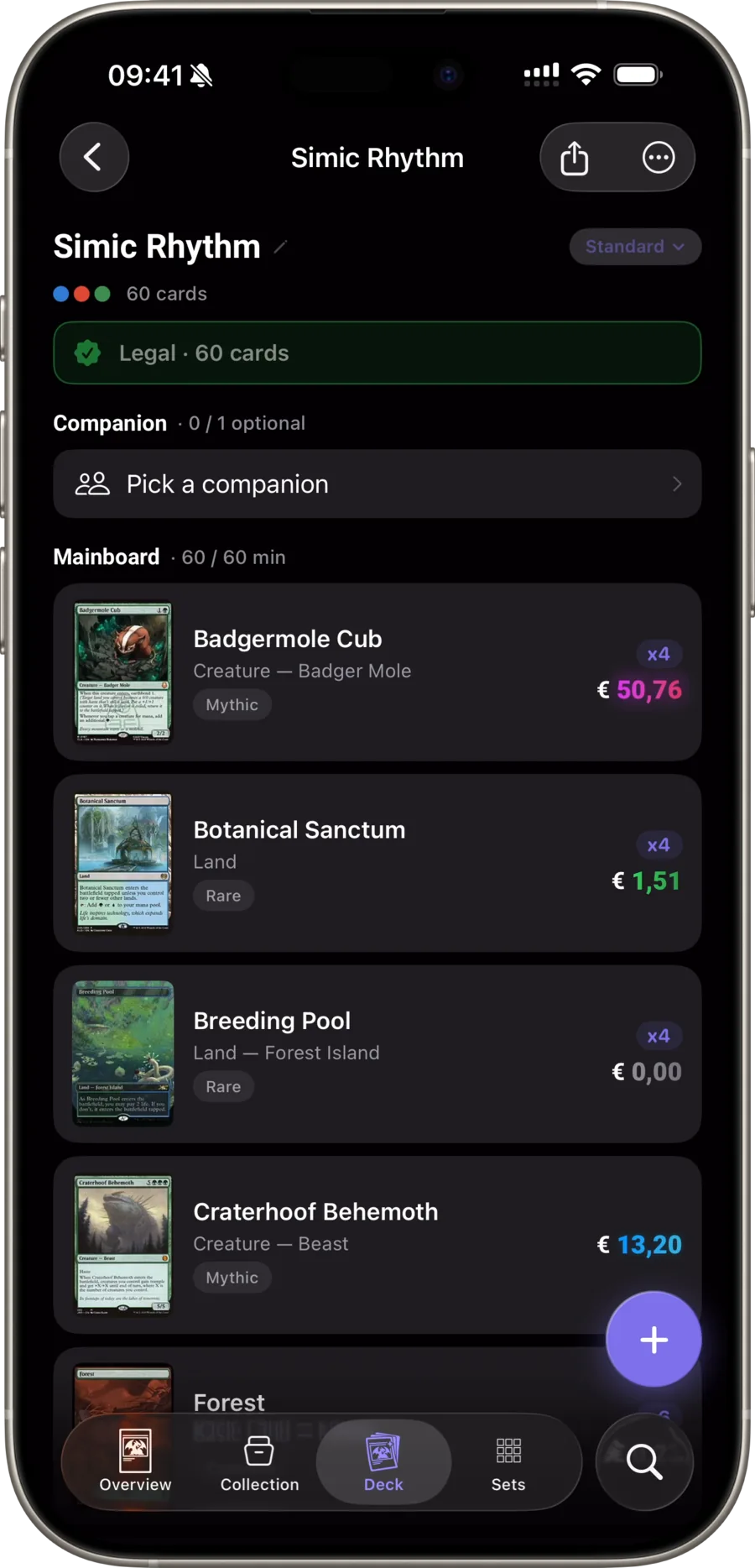Open the Sets tab

[508, 1461]
